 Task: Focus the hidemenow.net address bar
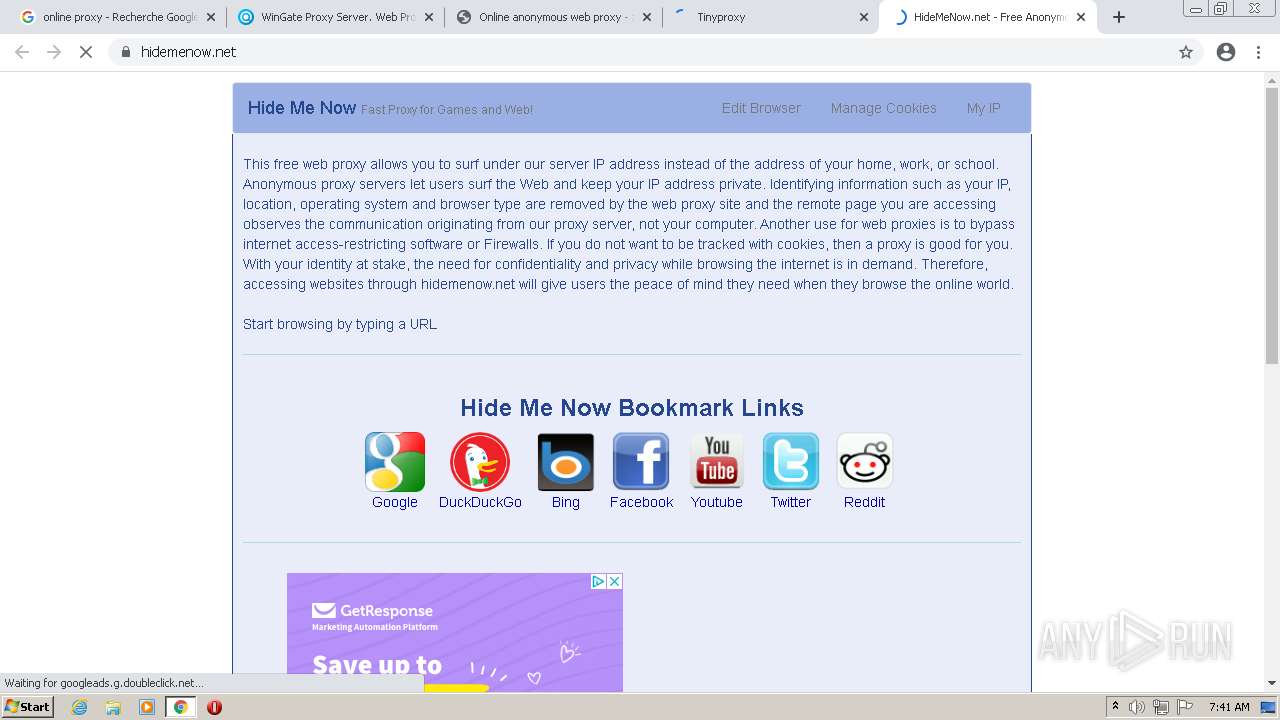point(655,52)
